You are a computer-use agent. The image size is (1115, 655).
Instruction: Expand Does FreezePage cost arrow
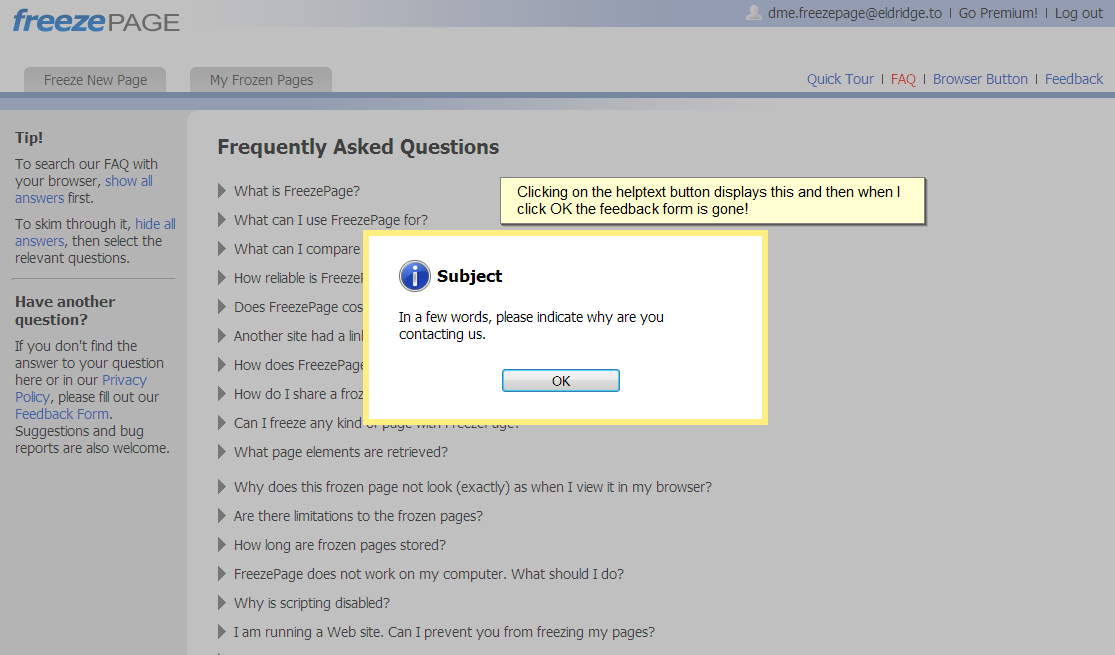[x=222, y=307]
